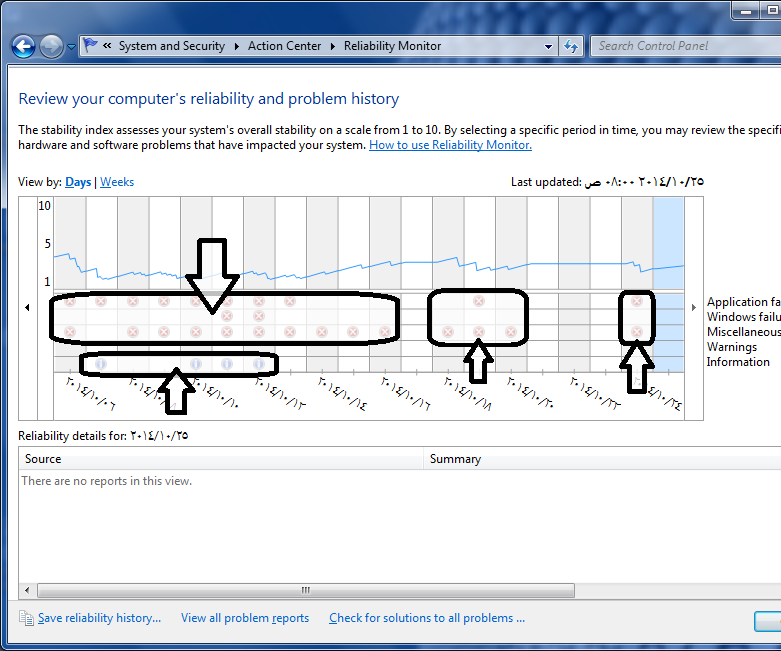This screenshot has height=651, width=781.
Task: Select application failure icon on 2014/10/24
Action: (637, 301)
